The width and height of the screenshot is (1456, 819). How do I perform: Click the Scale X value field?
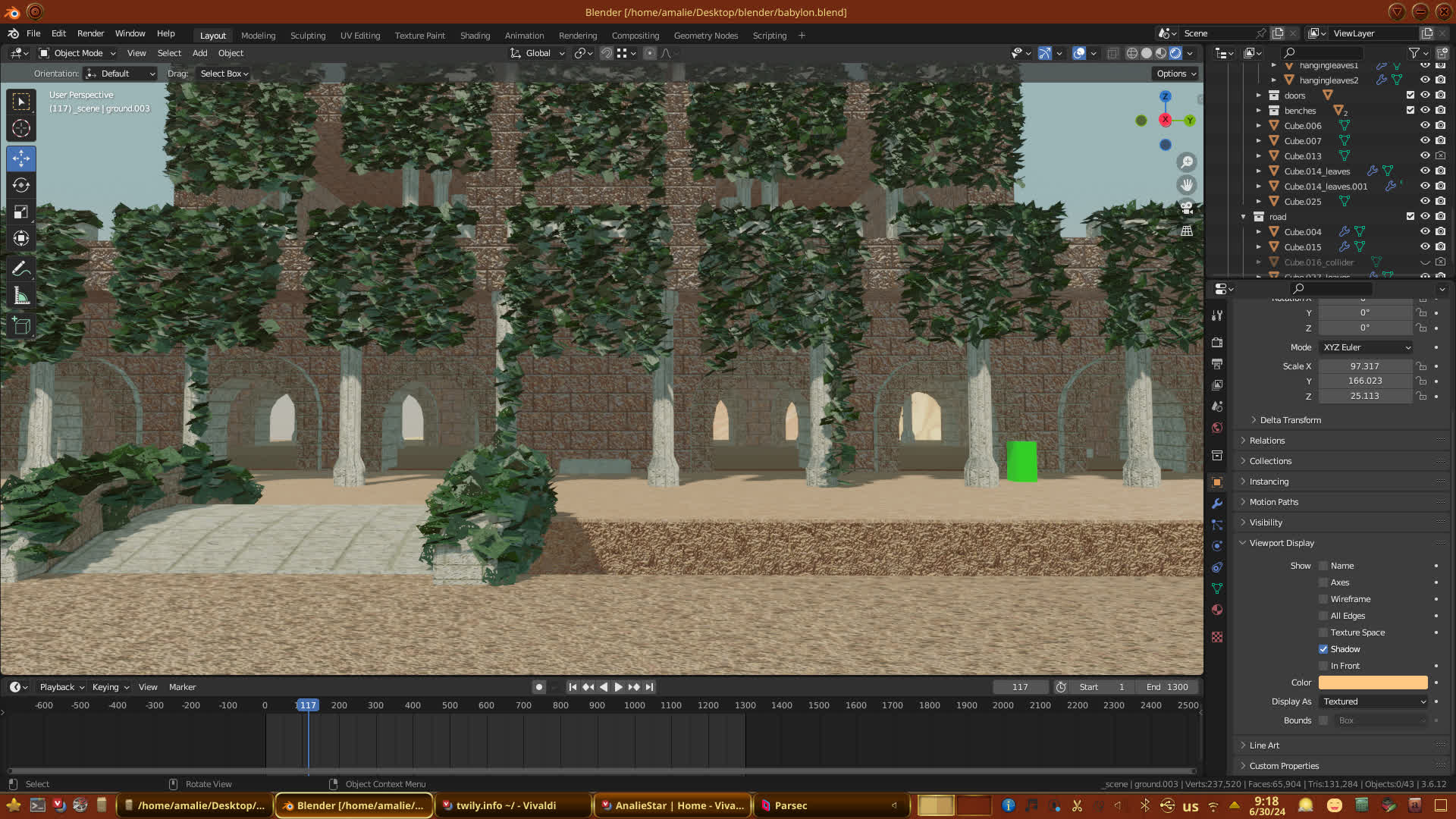coord(1364,366)
